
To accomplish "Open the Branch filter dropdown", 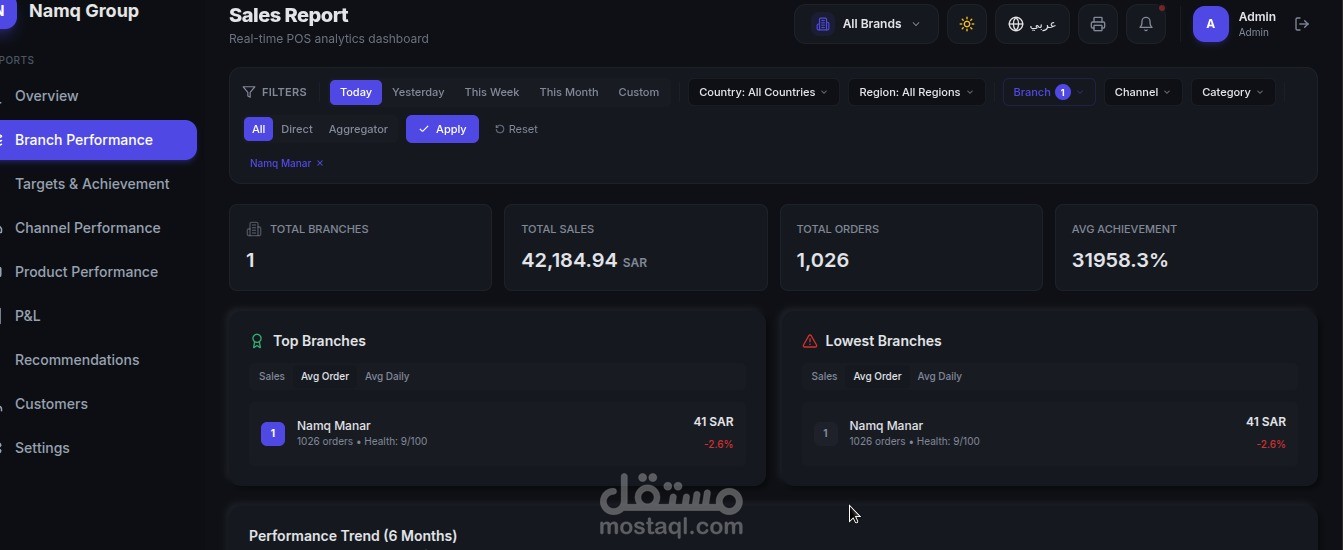I will tap(1049, 92).
